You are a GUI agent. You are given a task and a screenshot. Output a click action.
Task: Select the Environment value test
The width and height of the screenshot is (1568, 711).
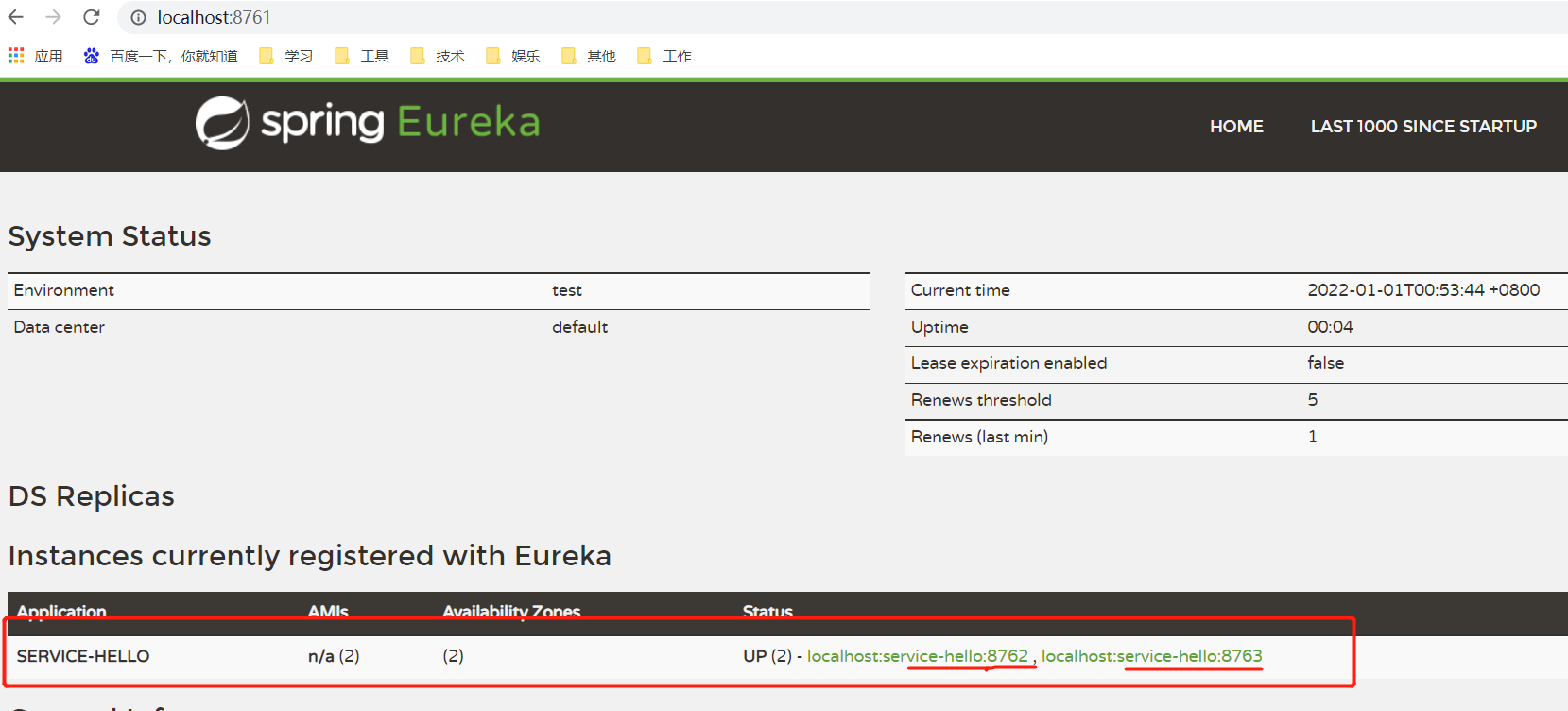coord(567,291)
